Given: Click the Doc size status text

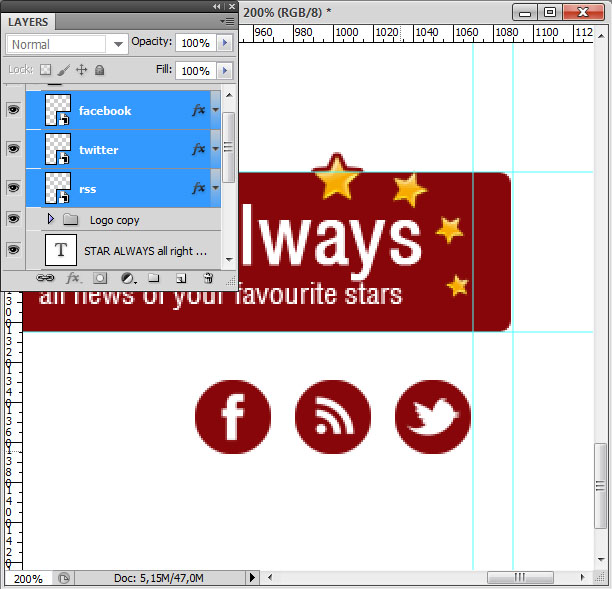Looking at the screenshot, I should click(x=158, y=578).
